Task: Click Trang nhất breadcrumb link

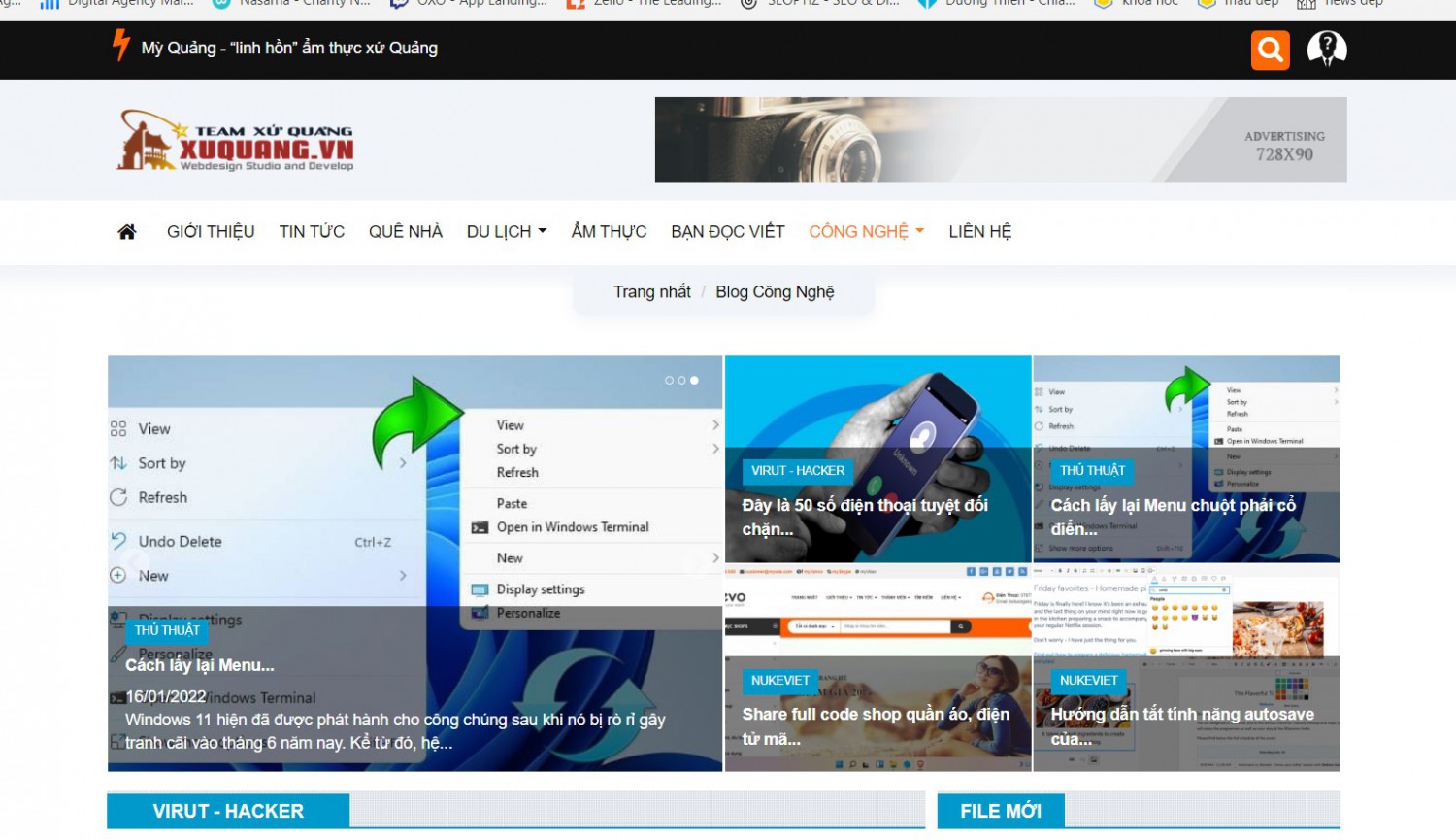Action: (652, 292)
